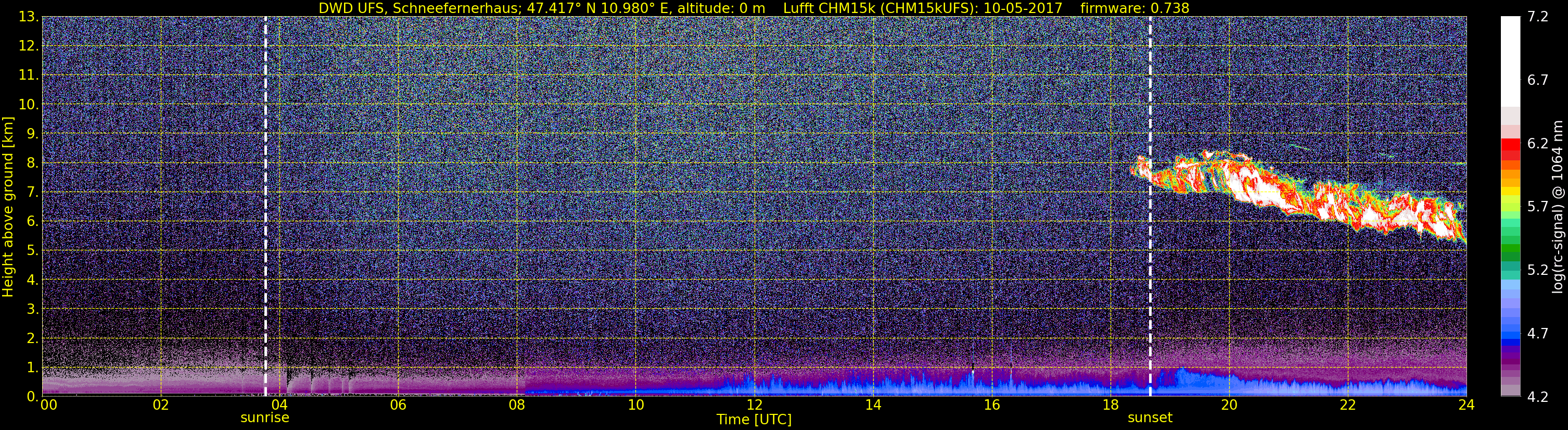
Task: Click the 'sunrise' label under the time axis
Action: [x=265, y=418]
